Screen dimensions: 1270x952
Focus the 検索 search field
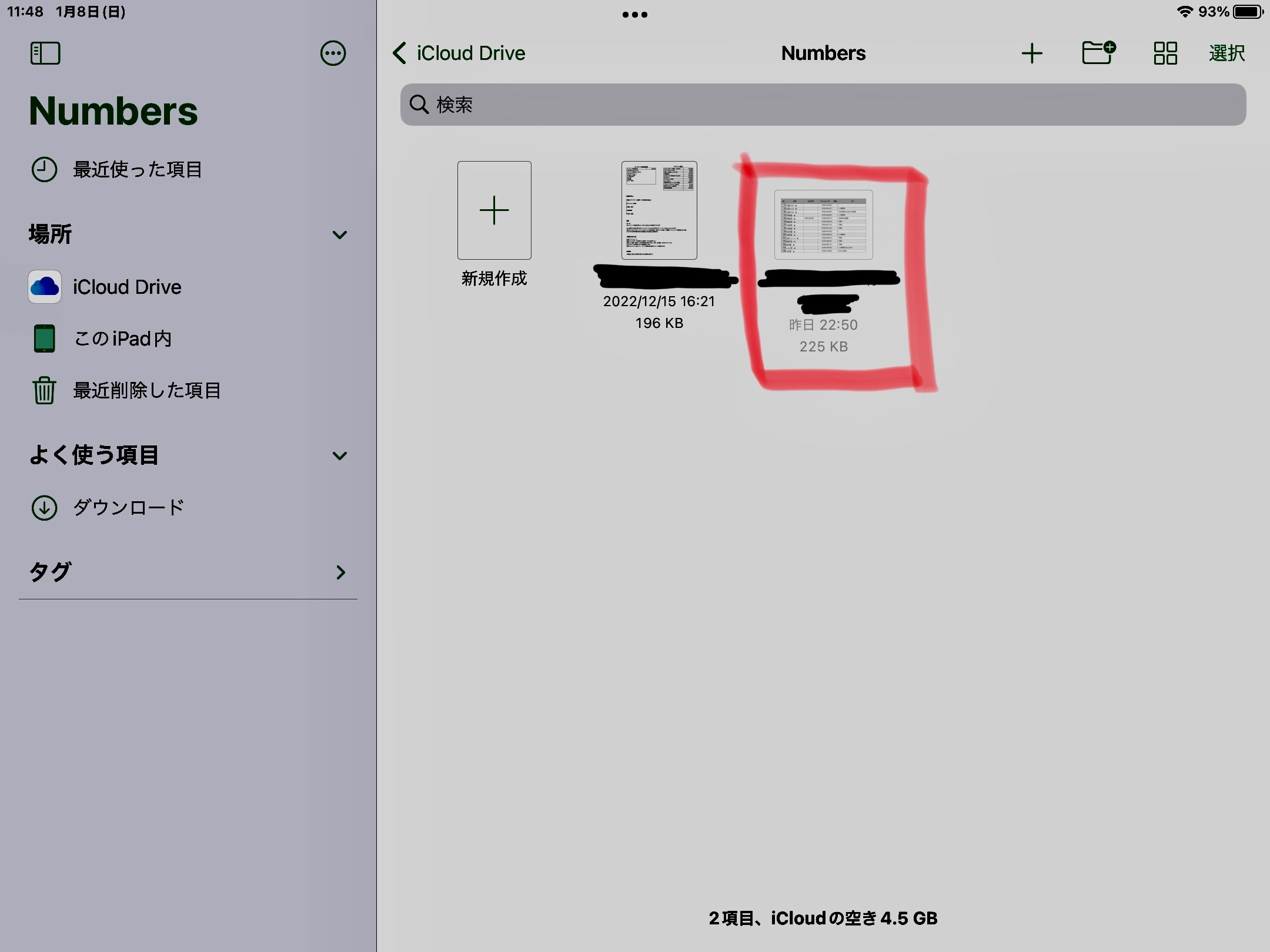(823, 105)
